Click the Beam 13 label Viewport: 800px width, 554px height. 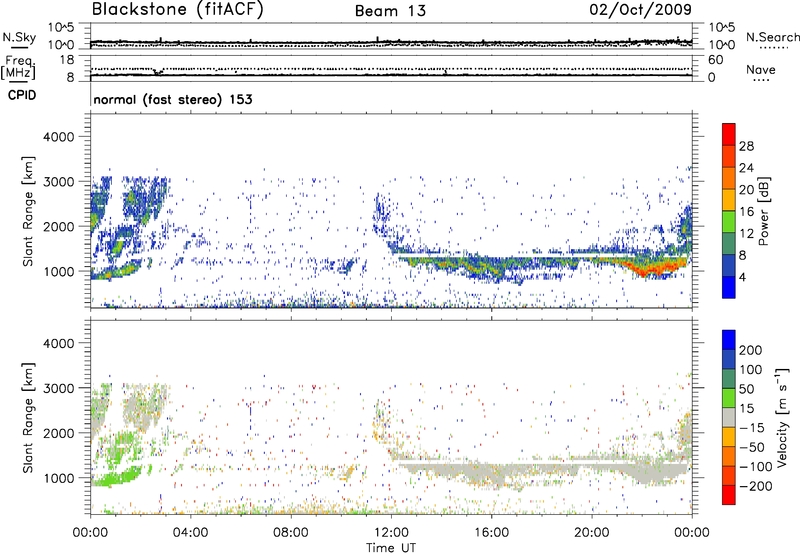click(390, 11)
